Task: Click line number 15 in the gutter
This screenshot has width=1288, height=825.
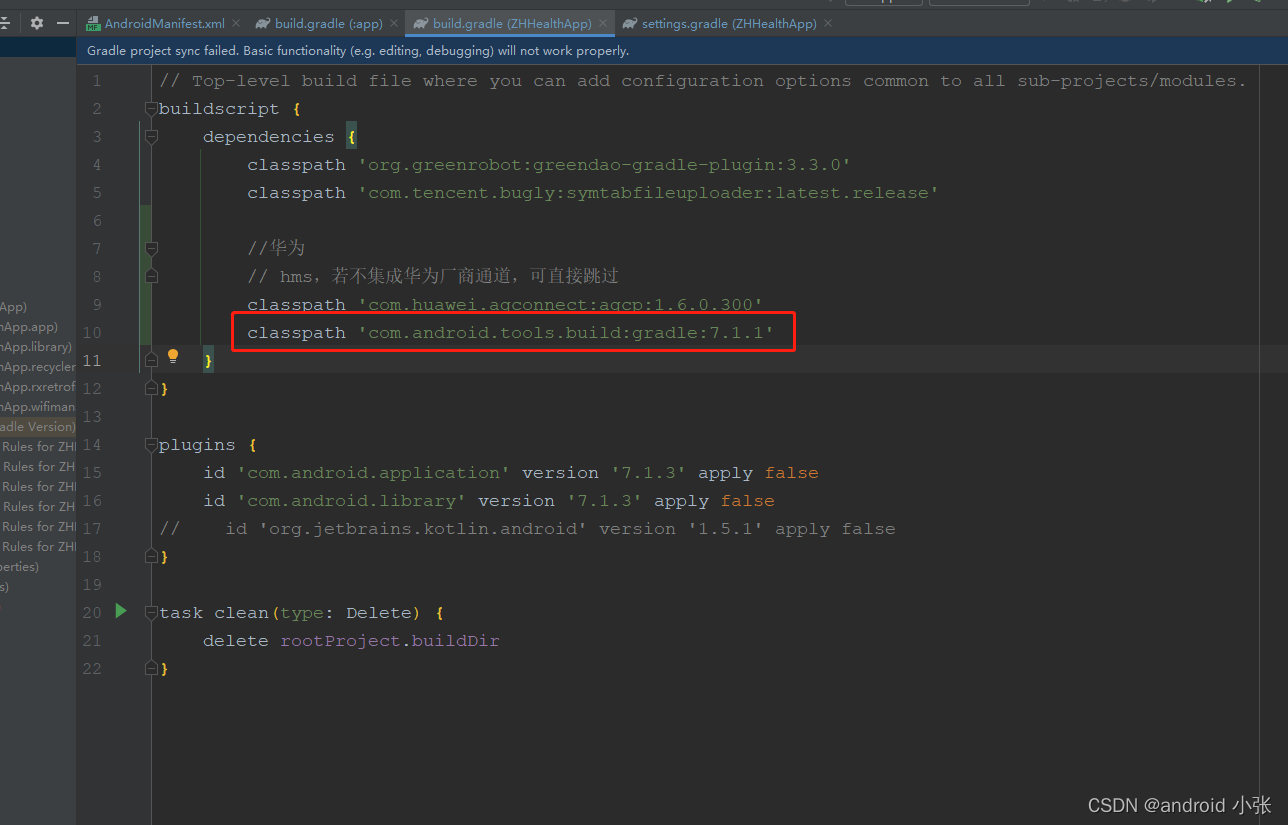Action: pos(91,472)
